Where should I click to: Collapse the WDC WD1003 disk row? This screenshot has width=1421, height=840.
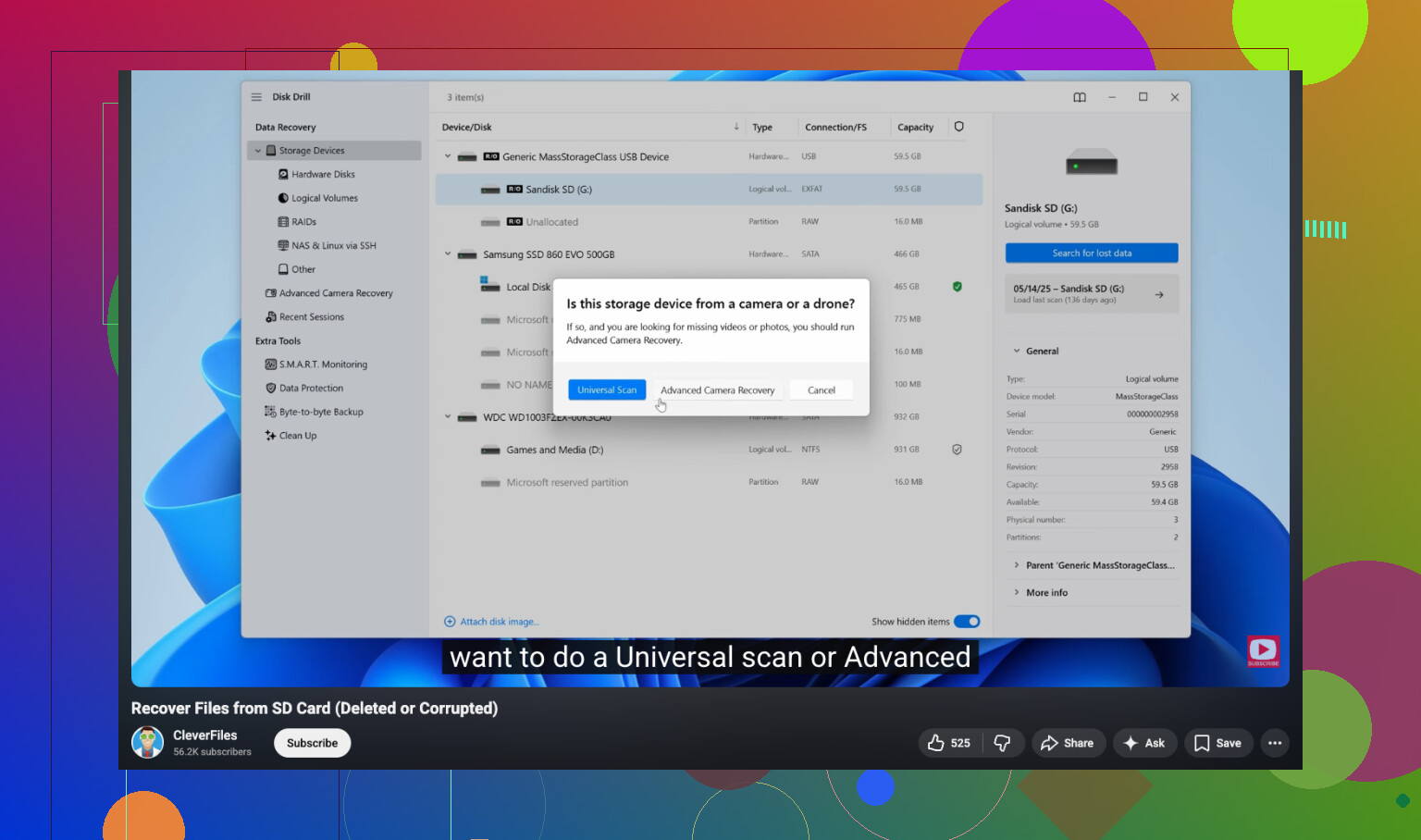pyautogui.click(x=448, y=417)
